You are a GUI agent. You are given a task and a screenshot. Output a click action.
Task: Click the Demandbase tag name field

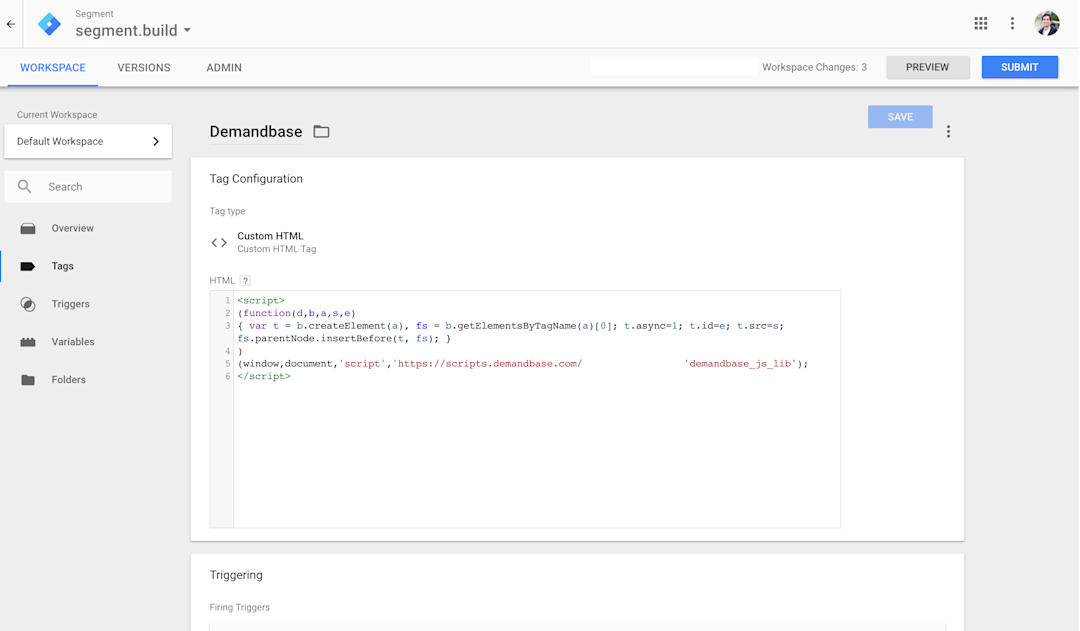tap(256, 132)
